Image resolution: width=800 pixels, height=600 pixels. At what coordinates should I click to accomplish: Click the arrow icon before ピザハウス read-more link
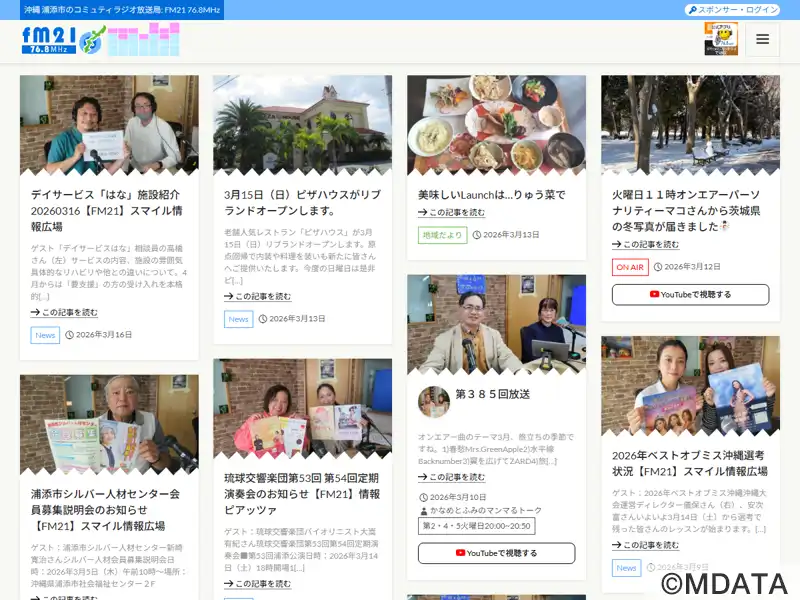click(229, 296)
